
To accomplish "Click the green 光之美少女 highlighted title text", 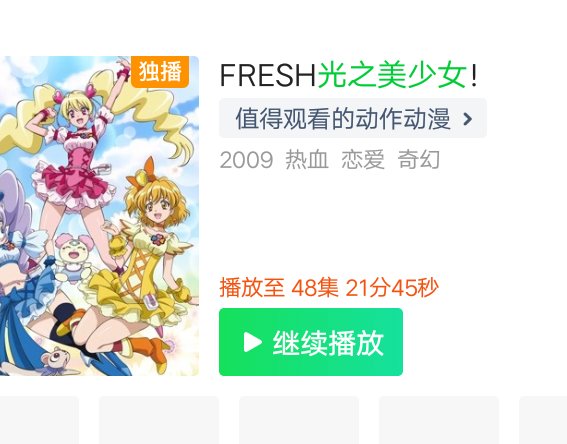I will (392, 75).
